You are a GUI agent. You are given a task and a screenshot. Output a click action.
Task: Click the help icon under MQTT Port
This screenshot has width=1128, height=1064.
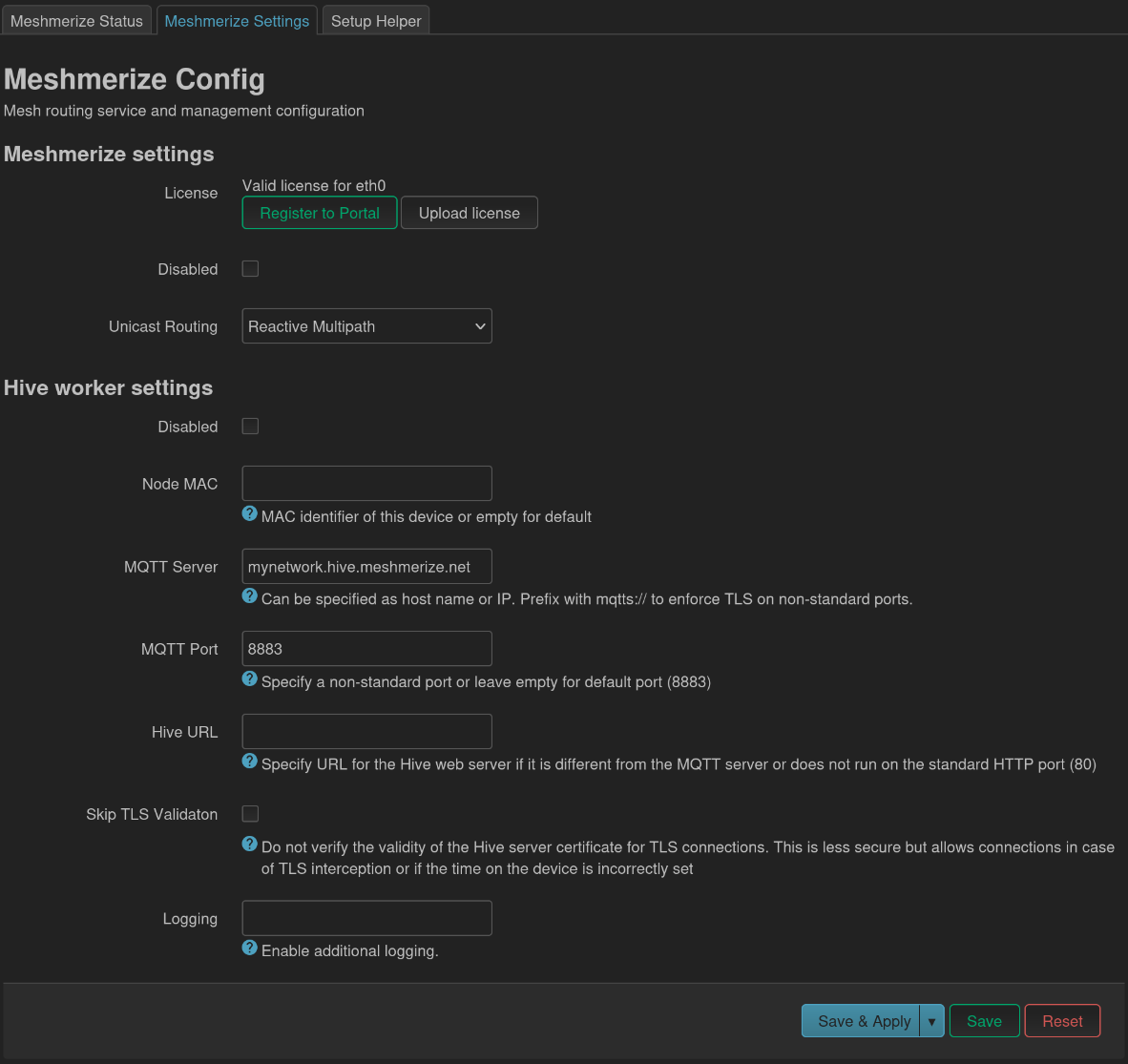click(x=249, y=678)
